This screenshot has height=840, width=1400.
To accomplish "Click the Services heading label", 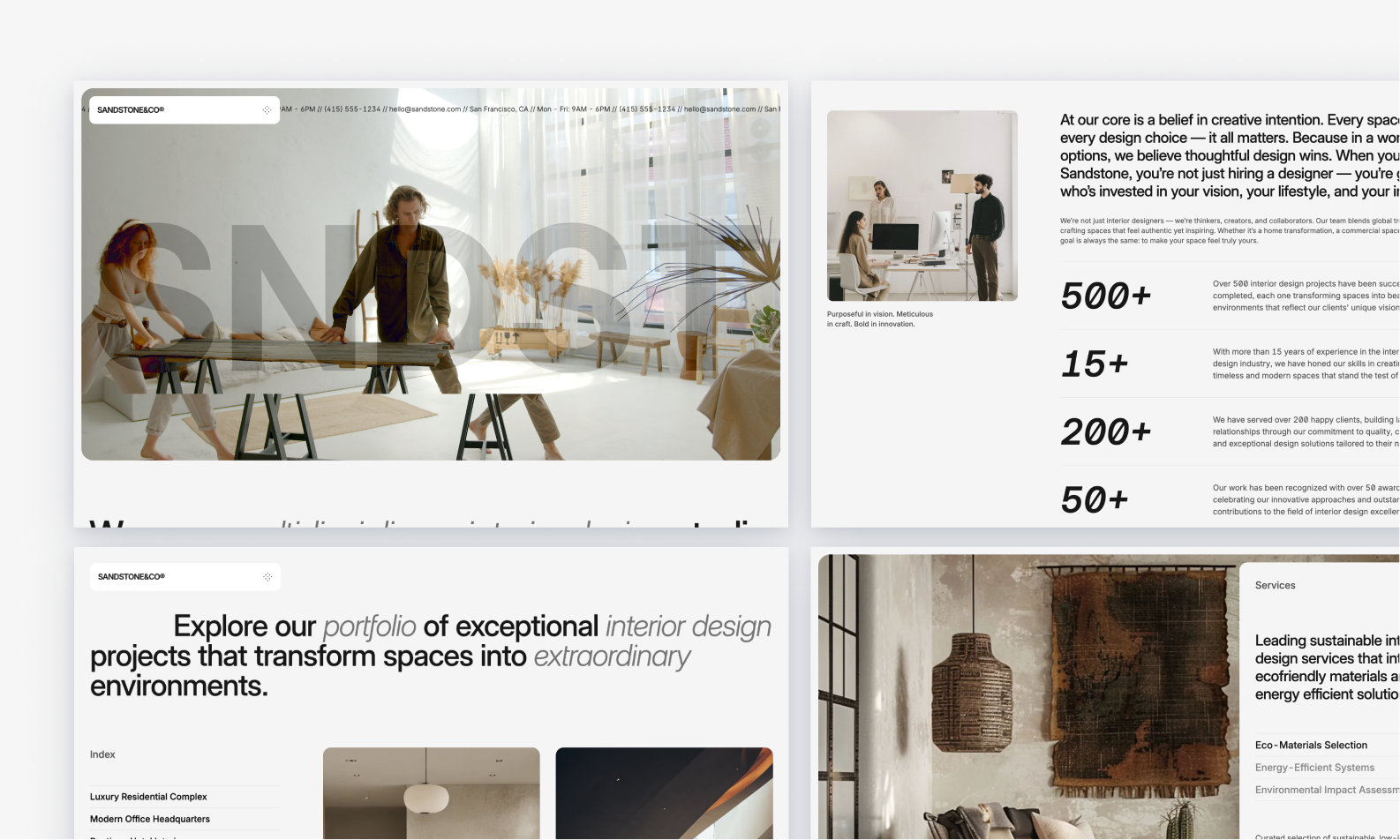I will (1275, 586).
